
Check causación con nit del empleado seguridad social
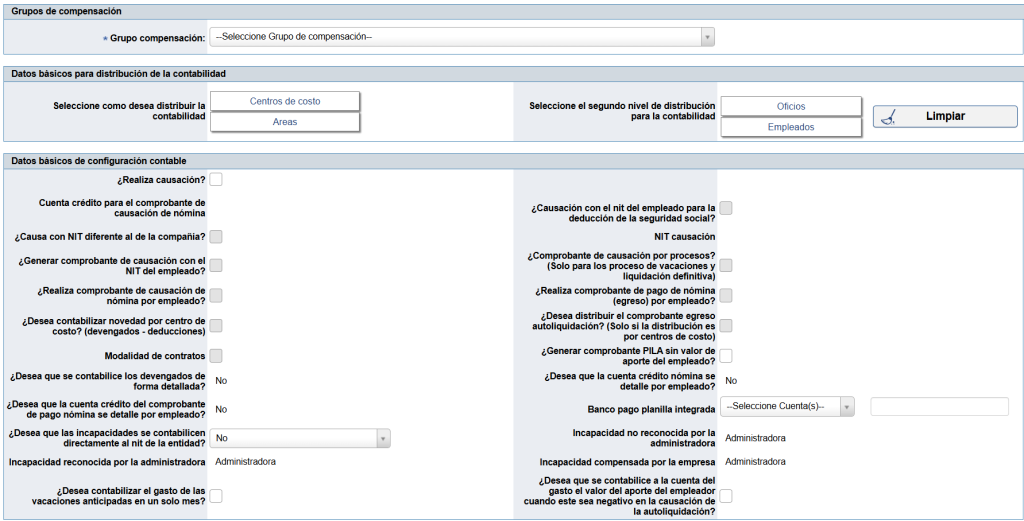tap(727, 208)
